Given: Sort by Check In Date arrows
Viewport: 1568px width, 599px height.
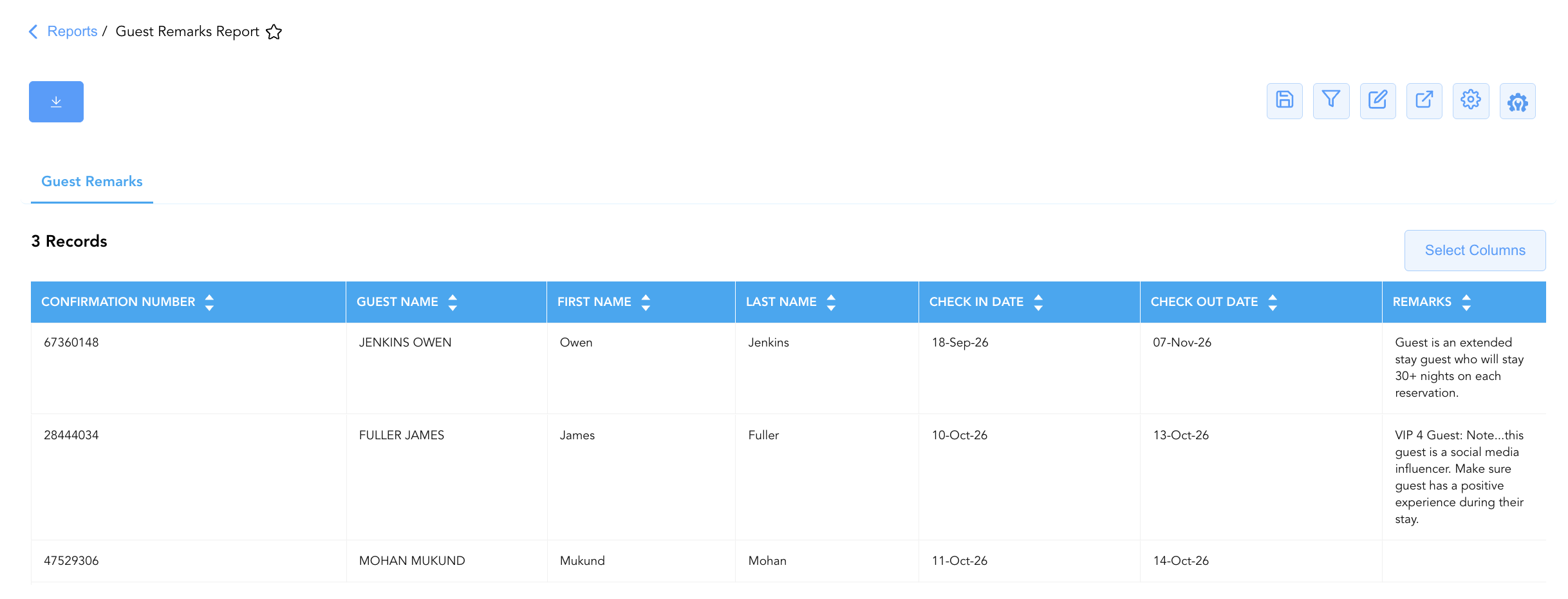Looking at the screenshot, I should point(1038,302).
